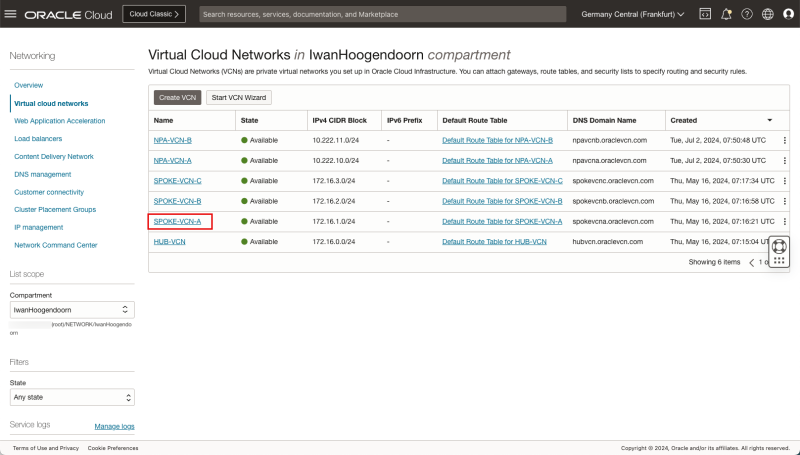800x455 pixels.
Task: Open actions menu for SPOKE-VCN-C row
Action: [784, 181]
